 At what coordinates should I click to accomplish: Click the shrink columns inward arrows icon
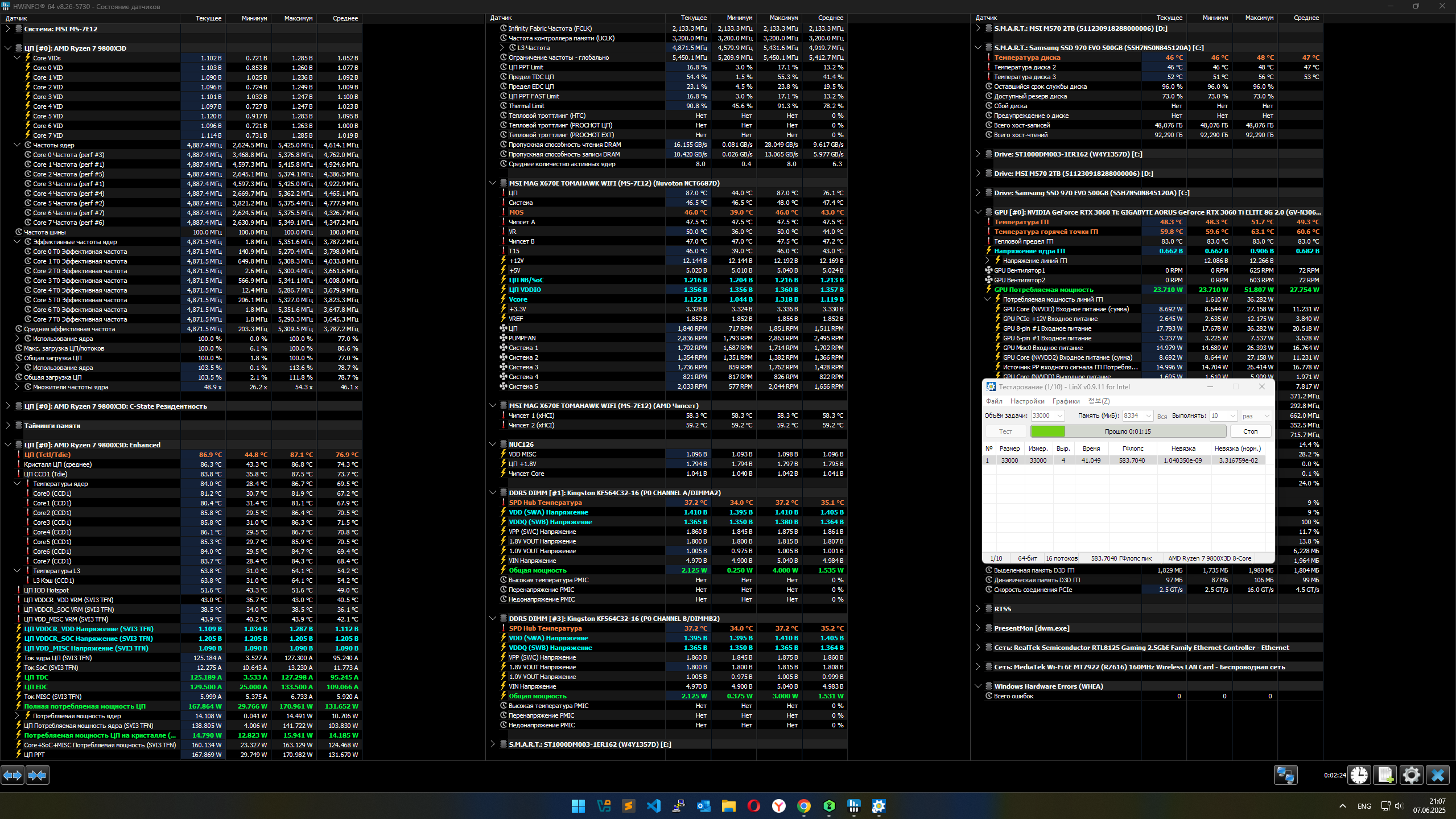[38, 775]
